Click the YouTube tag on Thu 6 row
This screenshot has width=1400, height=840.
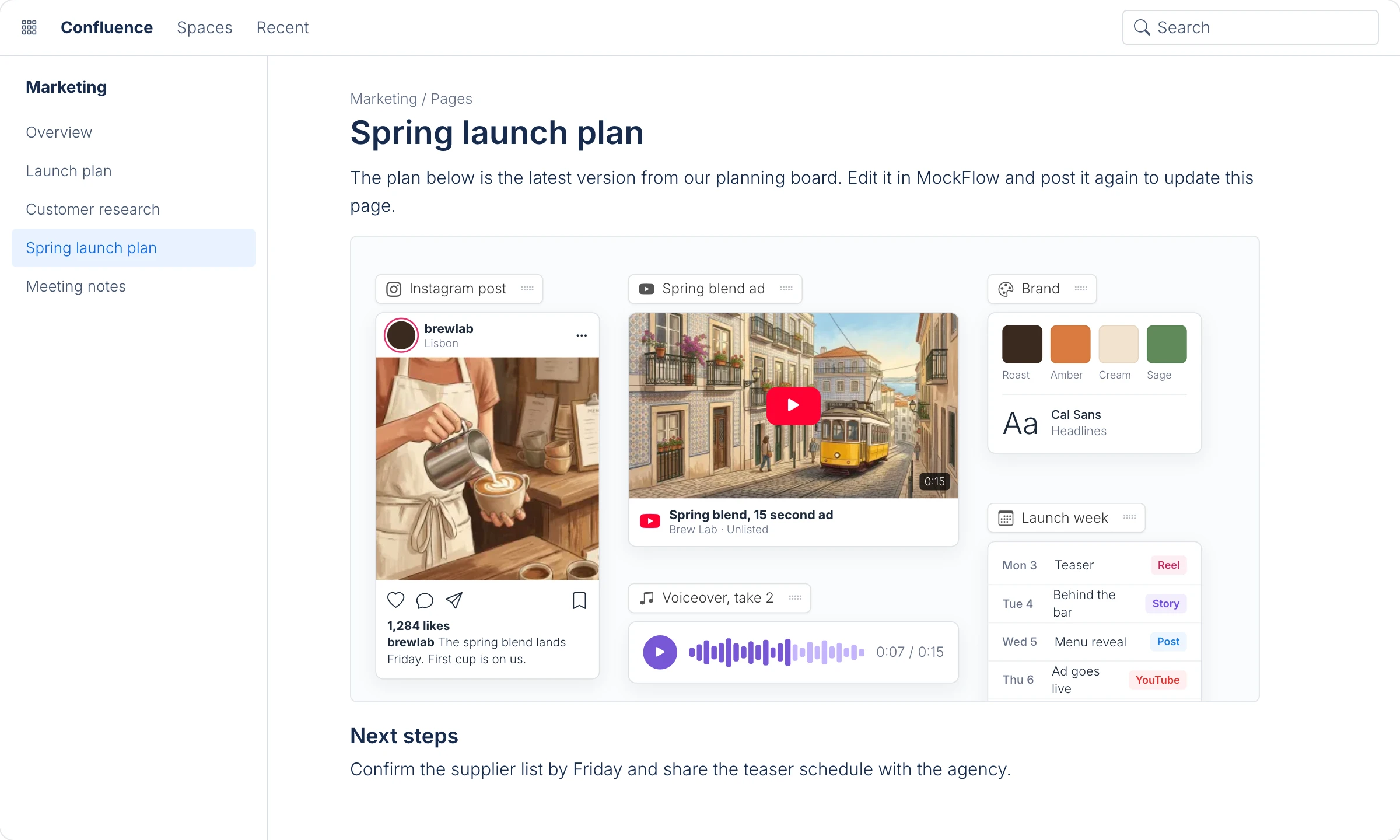[x=1157, y=680]
